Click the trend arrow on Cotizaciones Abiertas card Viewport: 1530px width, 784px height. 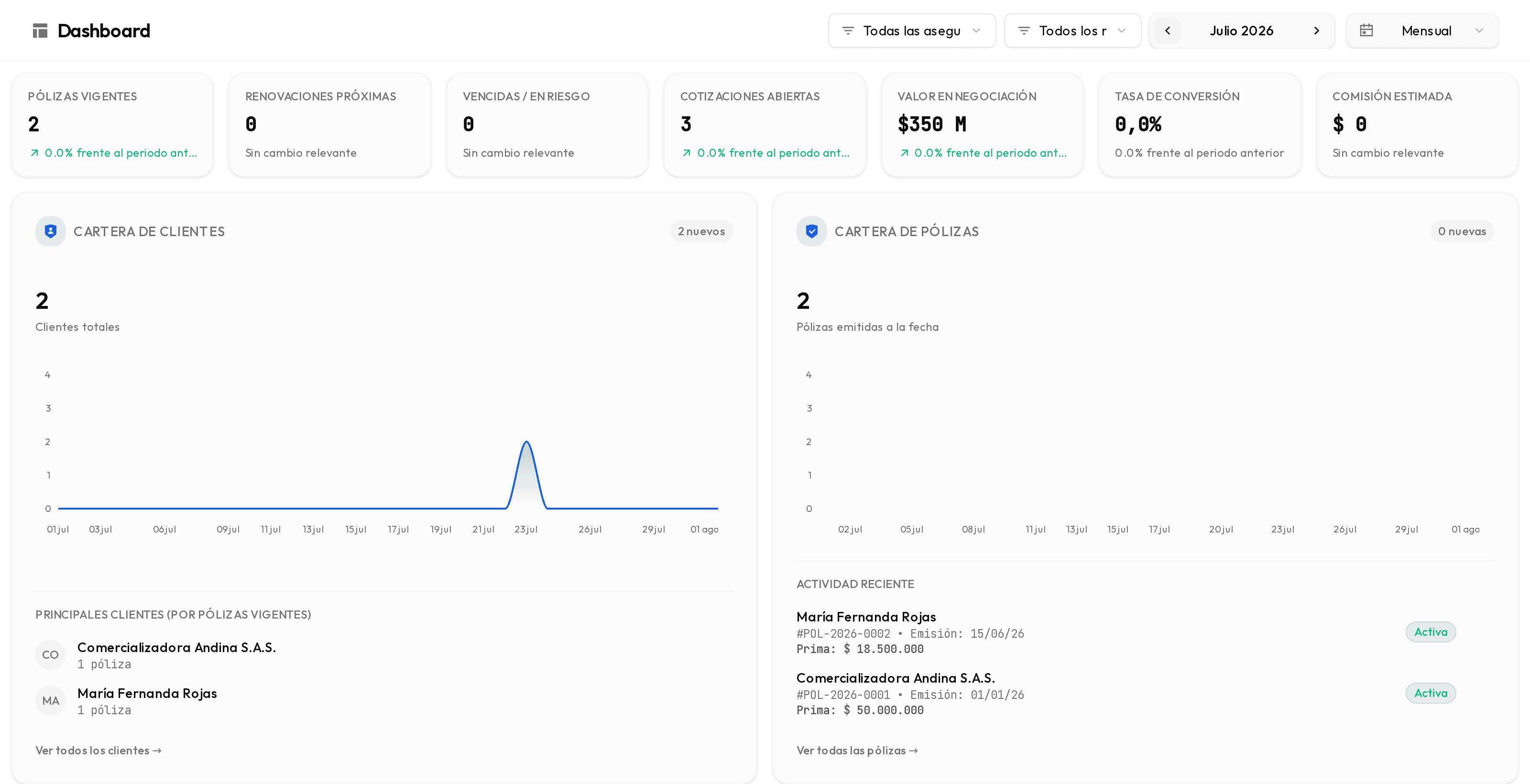click(687, 153)
